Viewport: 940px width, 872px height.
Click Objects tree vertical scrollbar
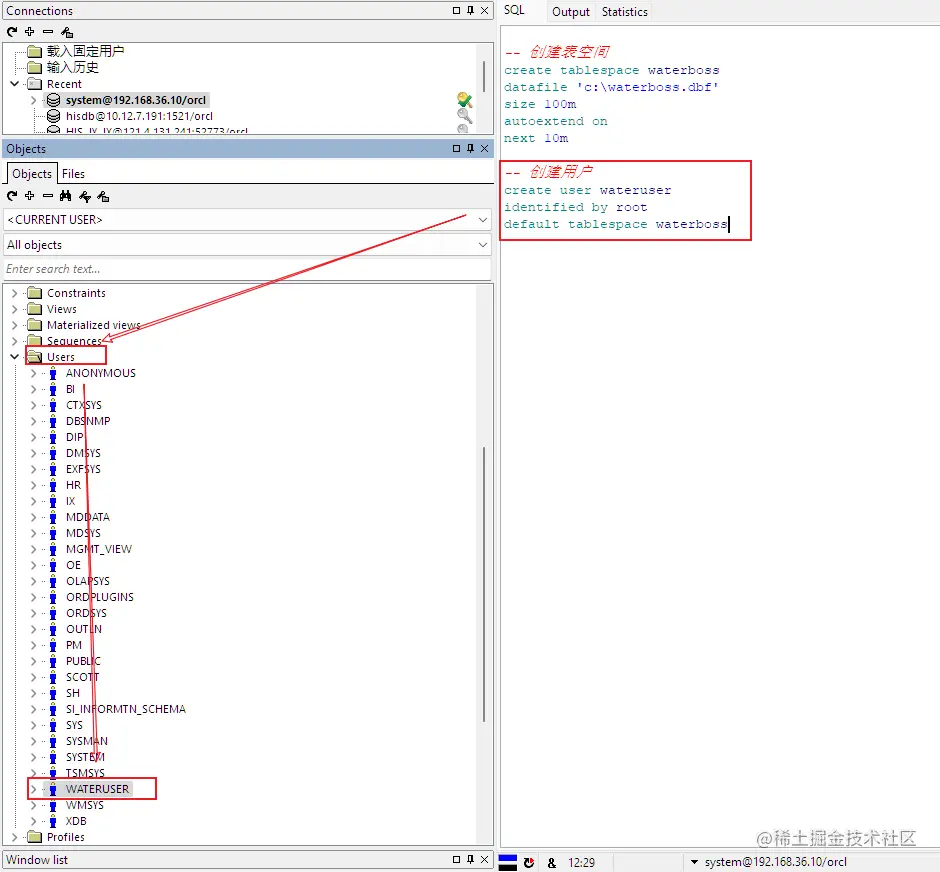point(484,584)
